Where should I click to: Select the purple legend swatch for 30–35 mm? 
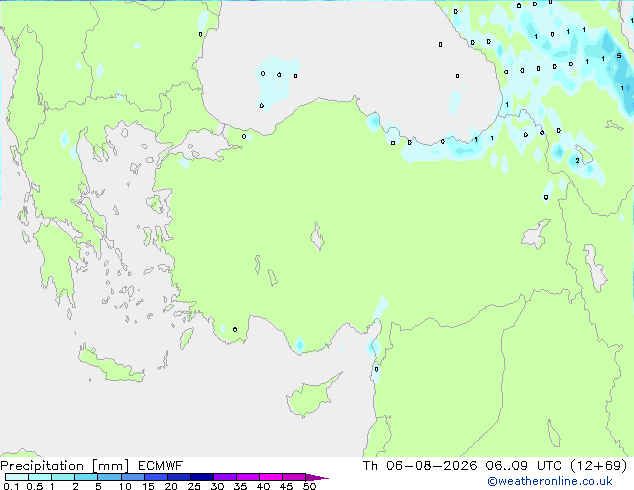(x=225, y=477)
